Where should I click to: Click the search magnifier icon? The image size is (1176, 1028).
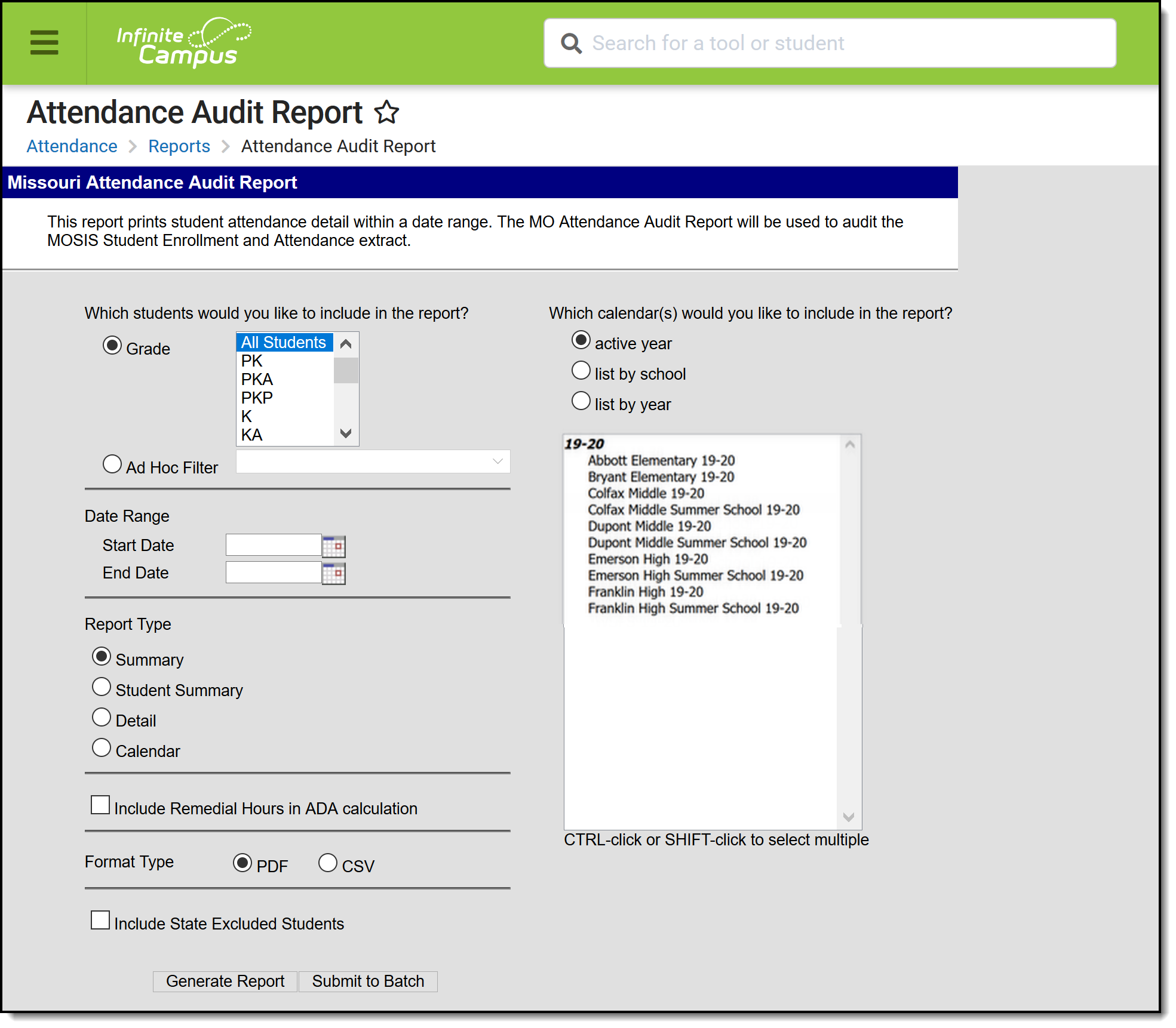[571, 43]
